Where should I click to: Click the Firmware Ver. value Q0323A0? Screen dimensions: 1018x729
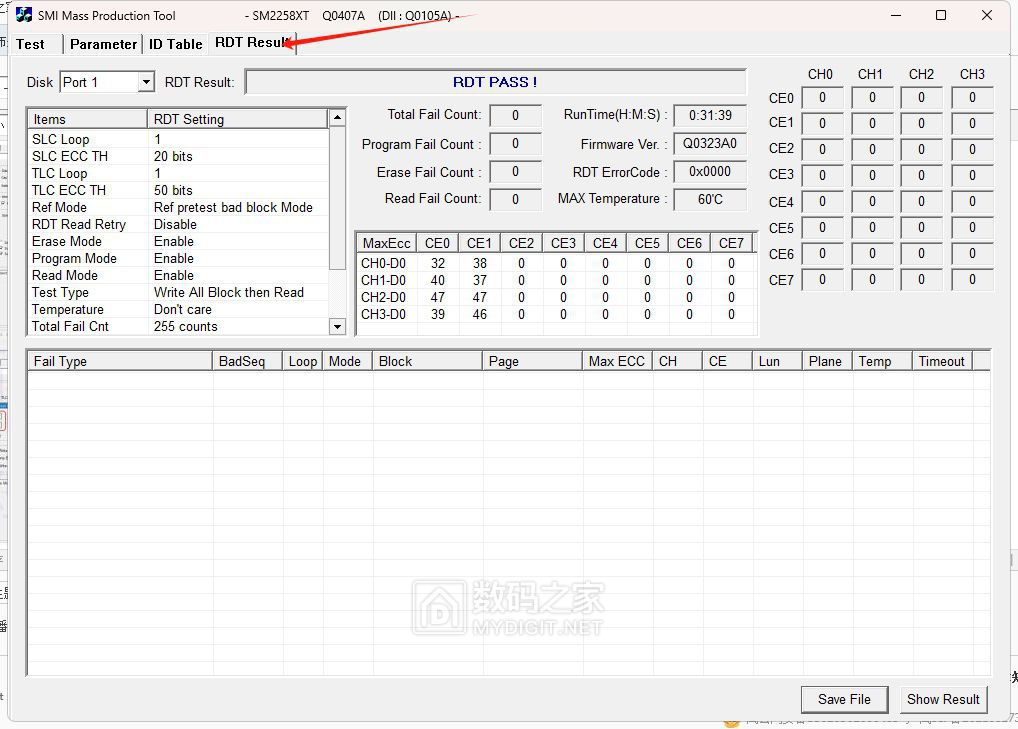coord(710,143)
